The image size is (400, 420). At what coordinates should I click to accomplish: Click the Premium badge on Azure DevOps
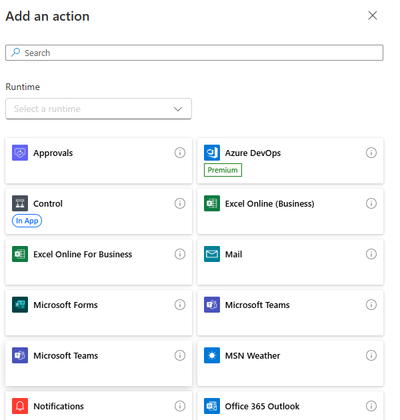223,170
